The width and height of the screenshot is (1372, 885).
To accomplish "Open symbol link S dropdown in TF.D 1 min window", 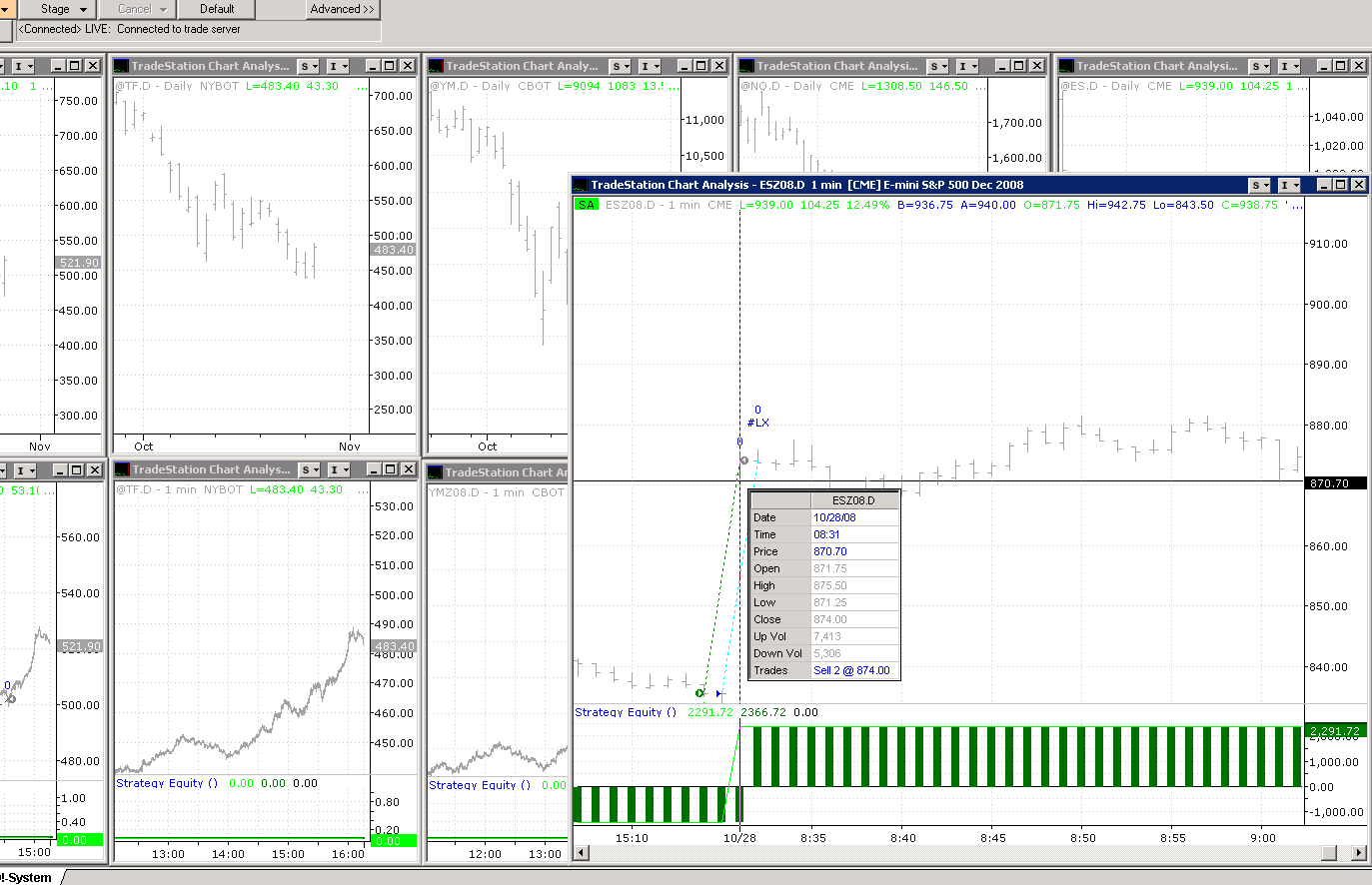I will click(x=310, y=469).
